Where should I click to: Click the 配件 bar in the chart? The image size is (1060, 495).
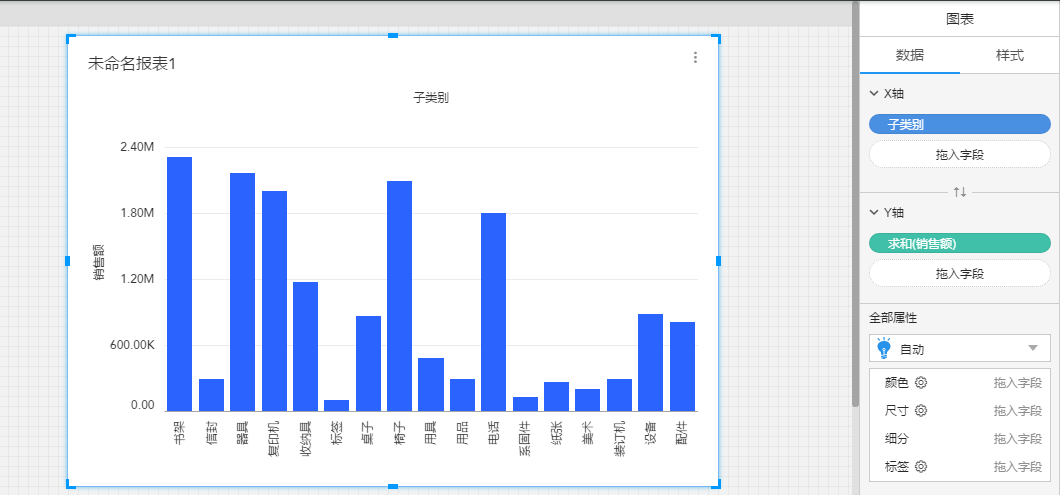pos(682,367)
